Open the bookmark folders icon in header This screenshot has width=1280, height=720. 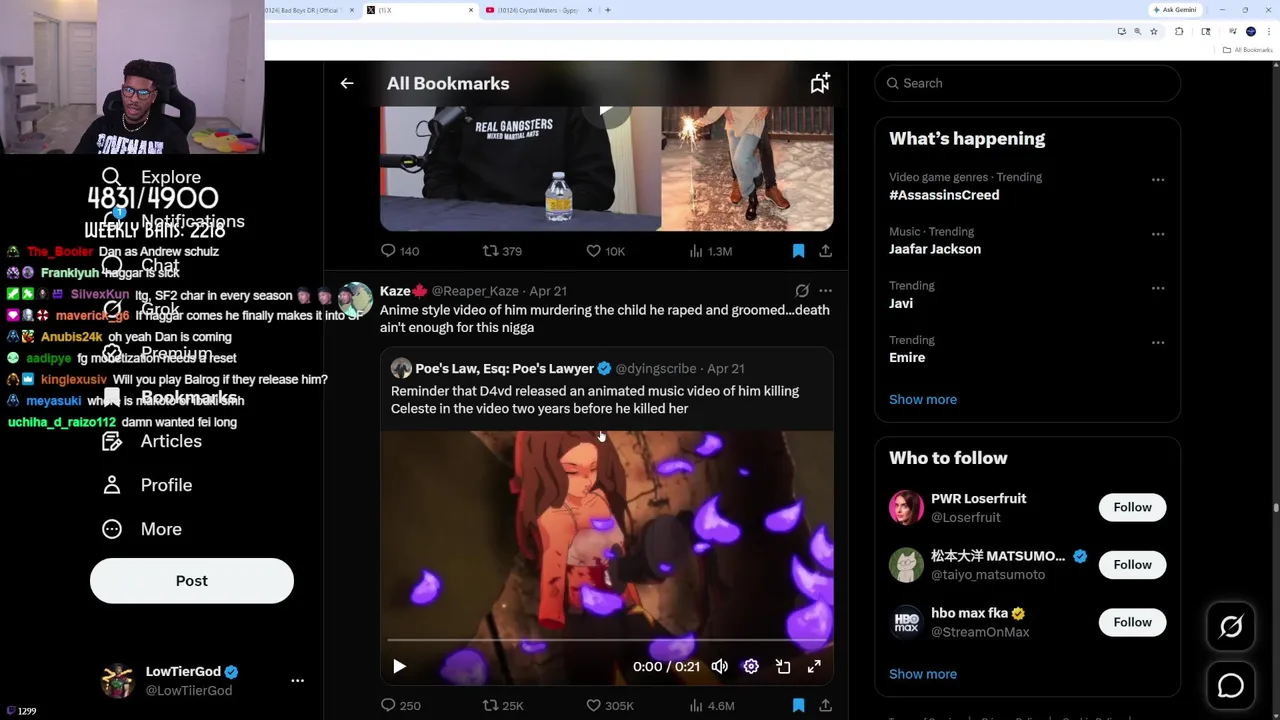coord(820,83)
